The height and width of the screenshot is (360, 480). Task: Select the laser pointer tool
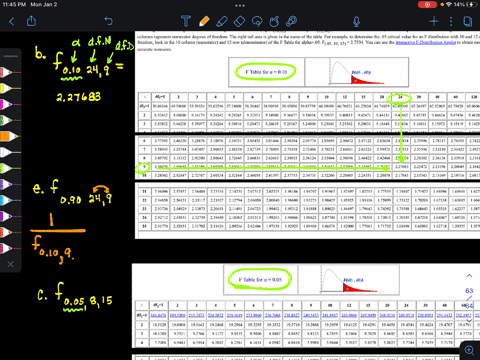pyautogui.click(x=291, y=21)
